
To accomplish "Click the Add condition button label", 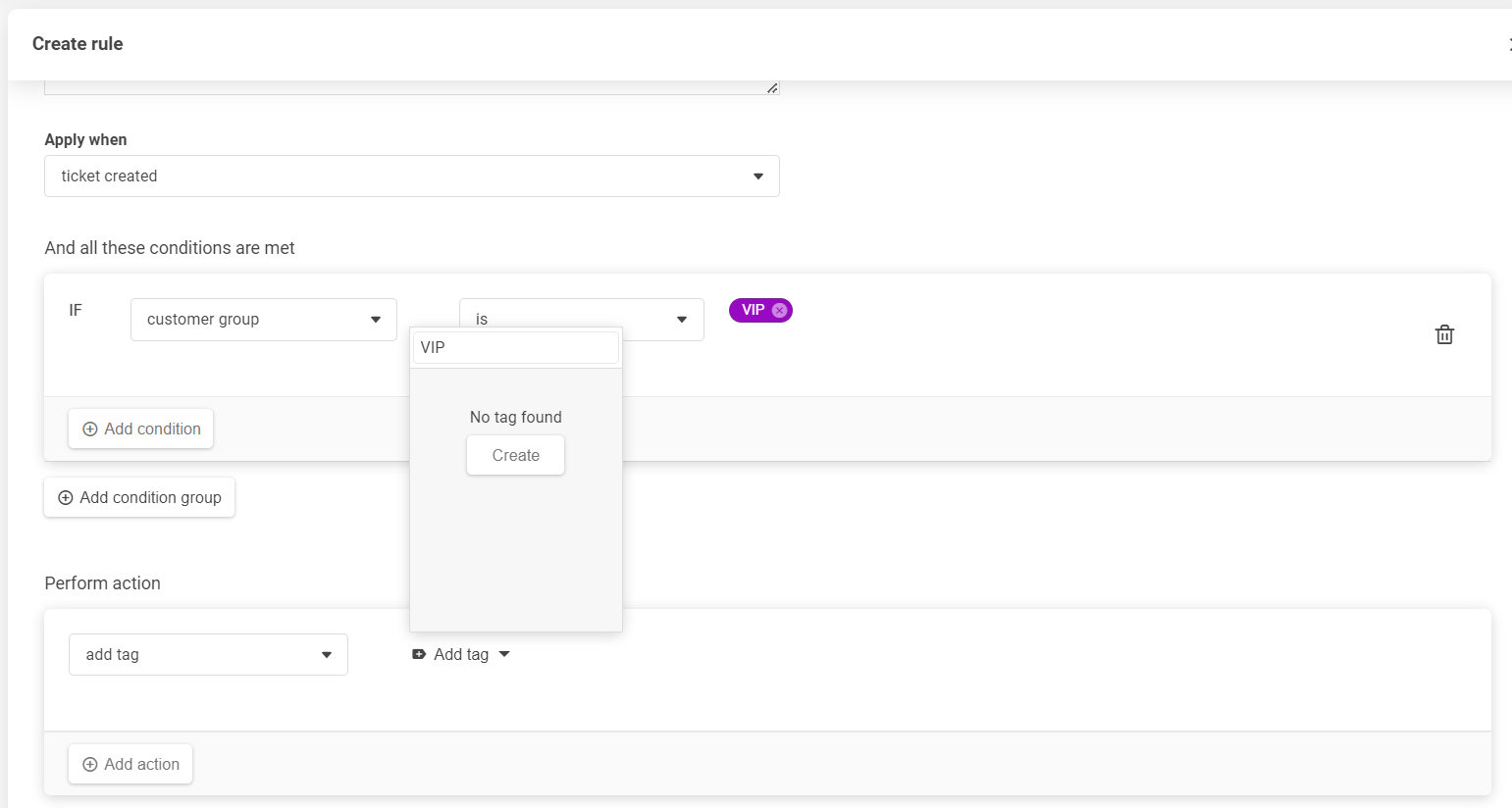I will click(152, 429).
